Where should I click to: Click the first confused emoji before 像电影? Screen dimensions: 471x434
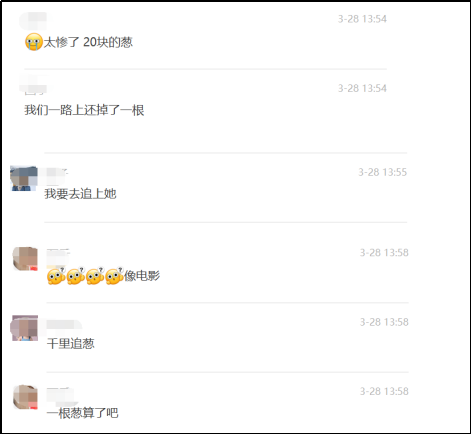(x=56, y=276)
